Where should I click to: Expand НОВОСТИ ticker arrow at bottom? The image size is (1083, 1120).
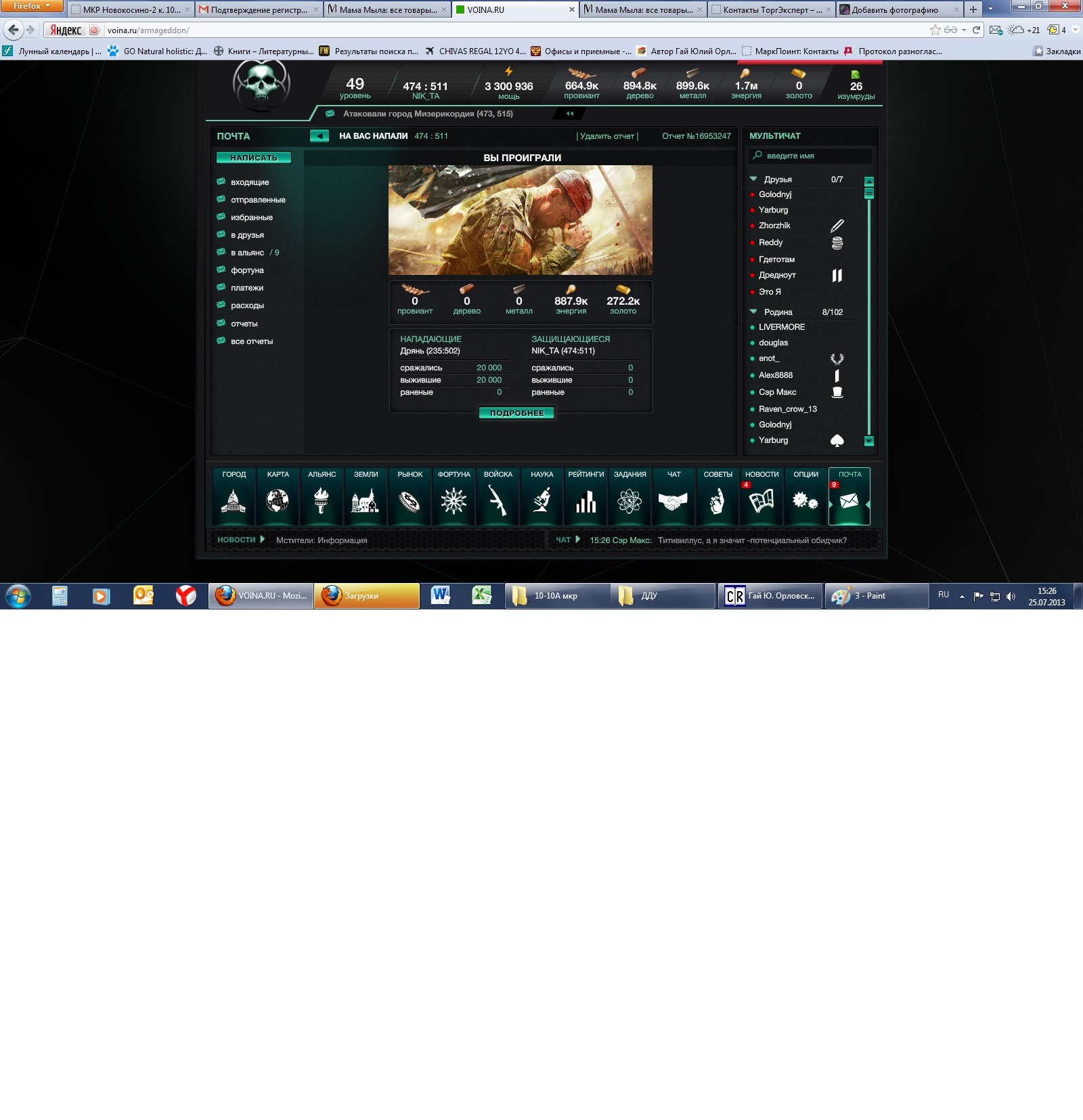pyautogui.click(x=263, y=540)
